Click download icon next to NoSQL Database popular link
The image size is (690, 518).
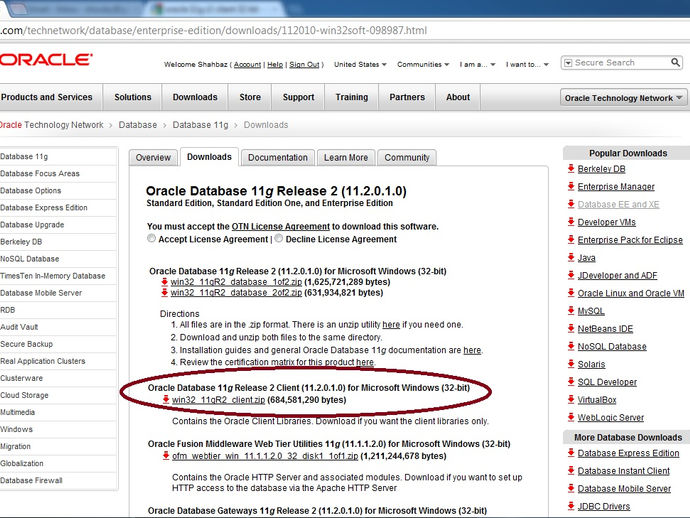(x=571, y=346)
